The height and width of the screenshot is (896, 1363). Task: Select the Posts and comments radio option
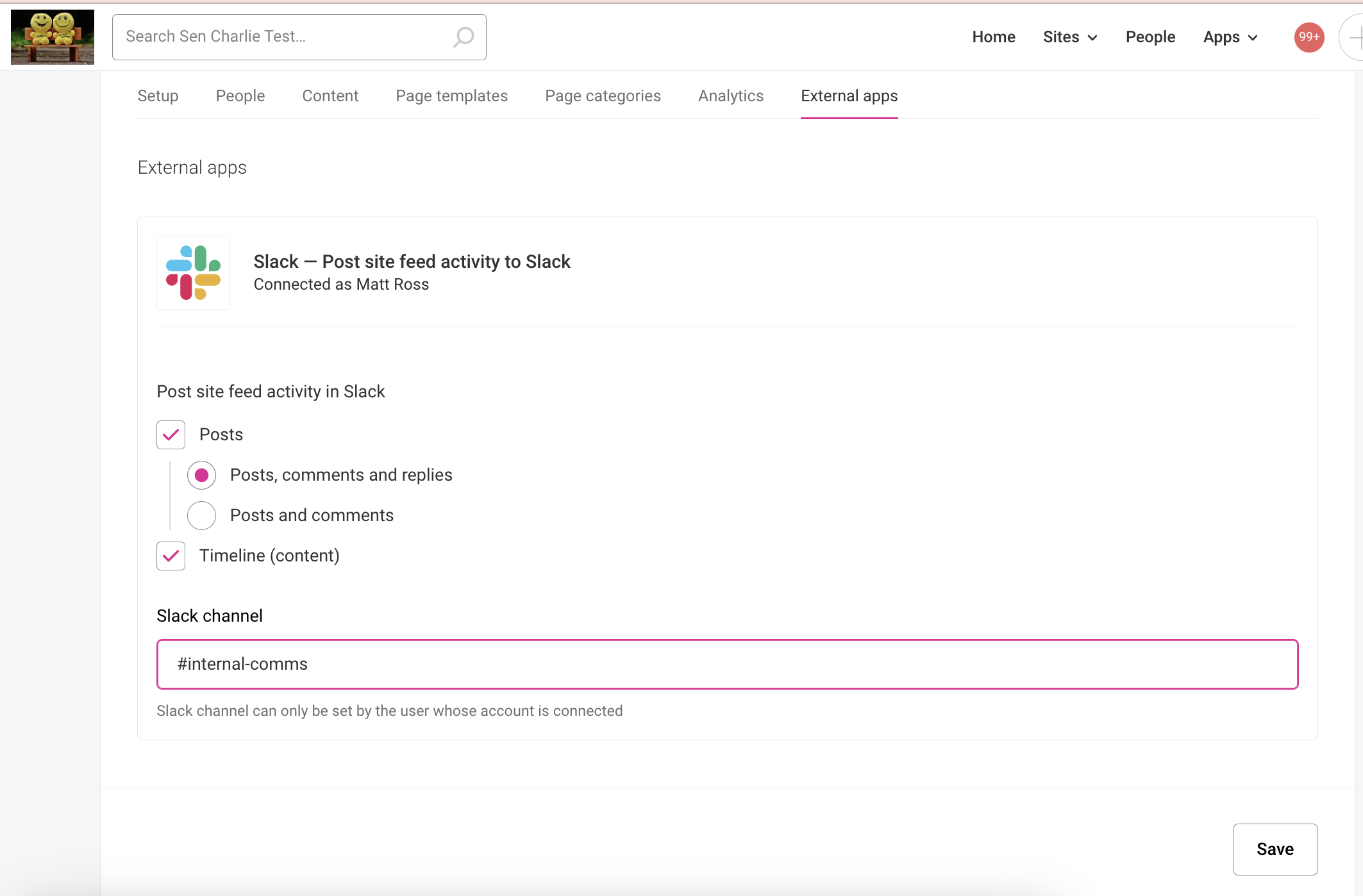coord(201,515)
